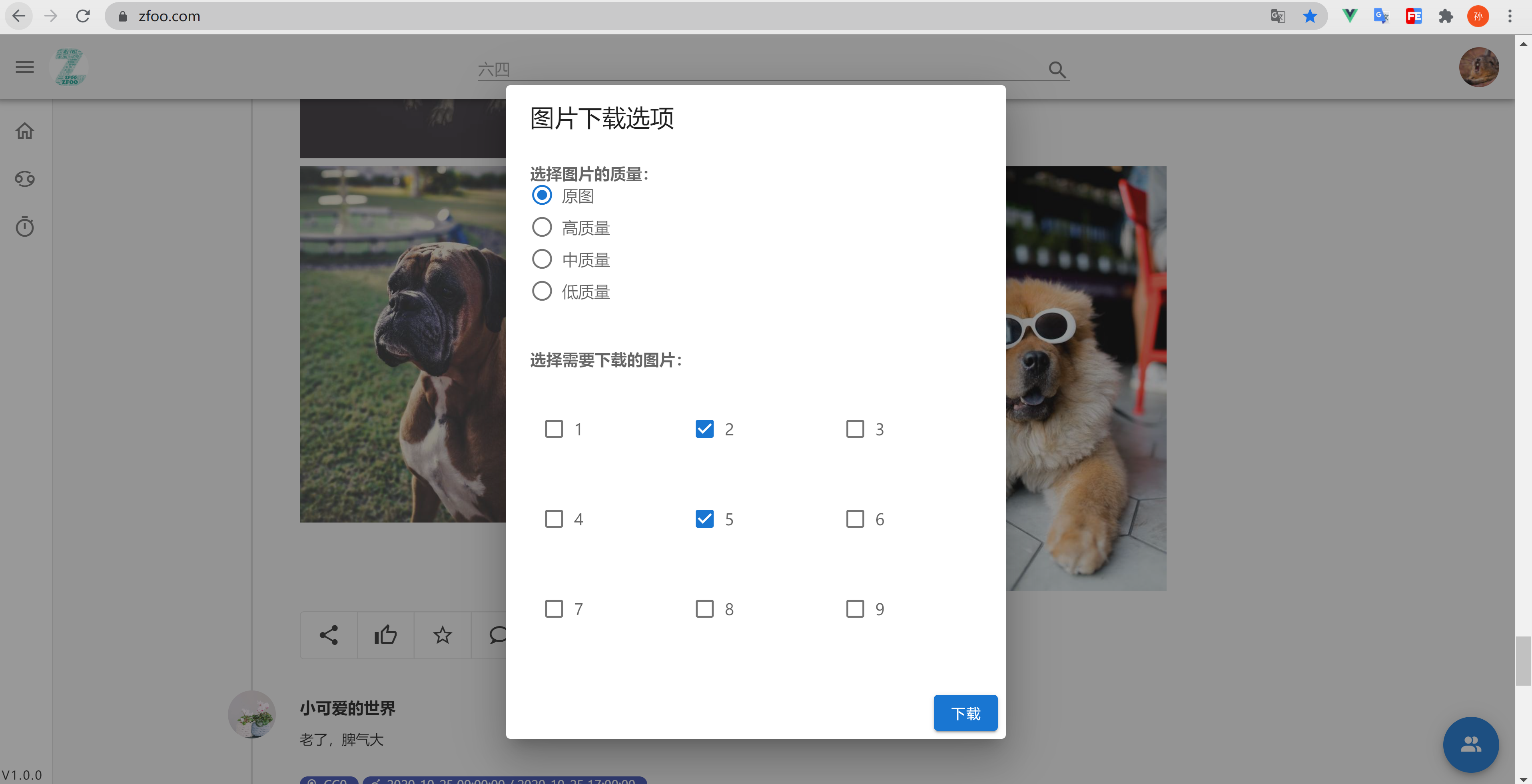This screenshot has height=784, width=1532.
Task: Click the zfoo logo
Action: click(68, 67)
